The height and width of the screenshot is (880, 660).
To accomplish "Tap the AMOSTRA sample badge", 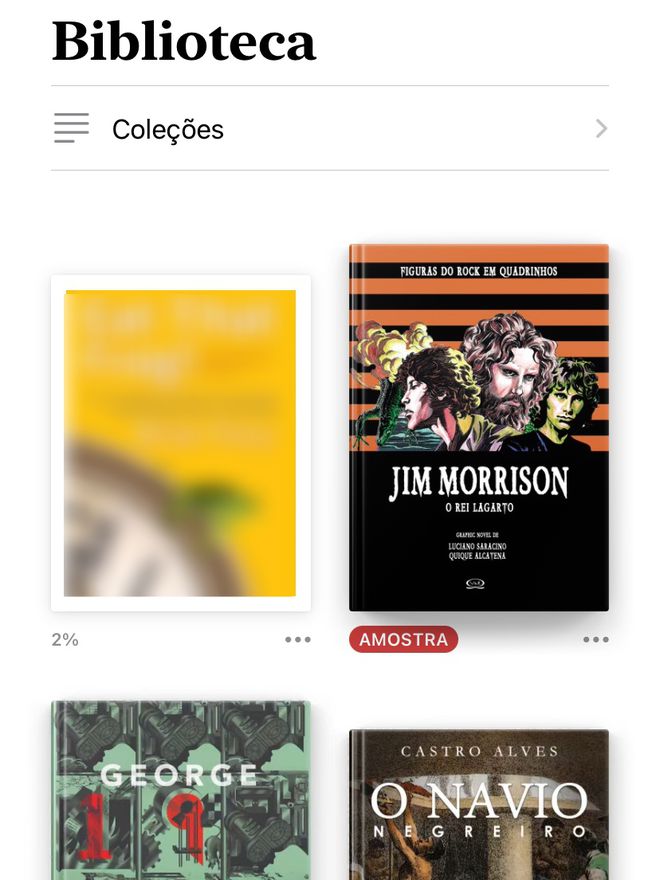I will click(x=404, y=639).
